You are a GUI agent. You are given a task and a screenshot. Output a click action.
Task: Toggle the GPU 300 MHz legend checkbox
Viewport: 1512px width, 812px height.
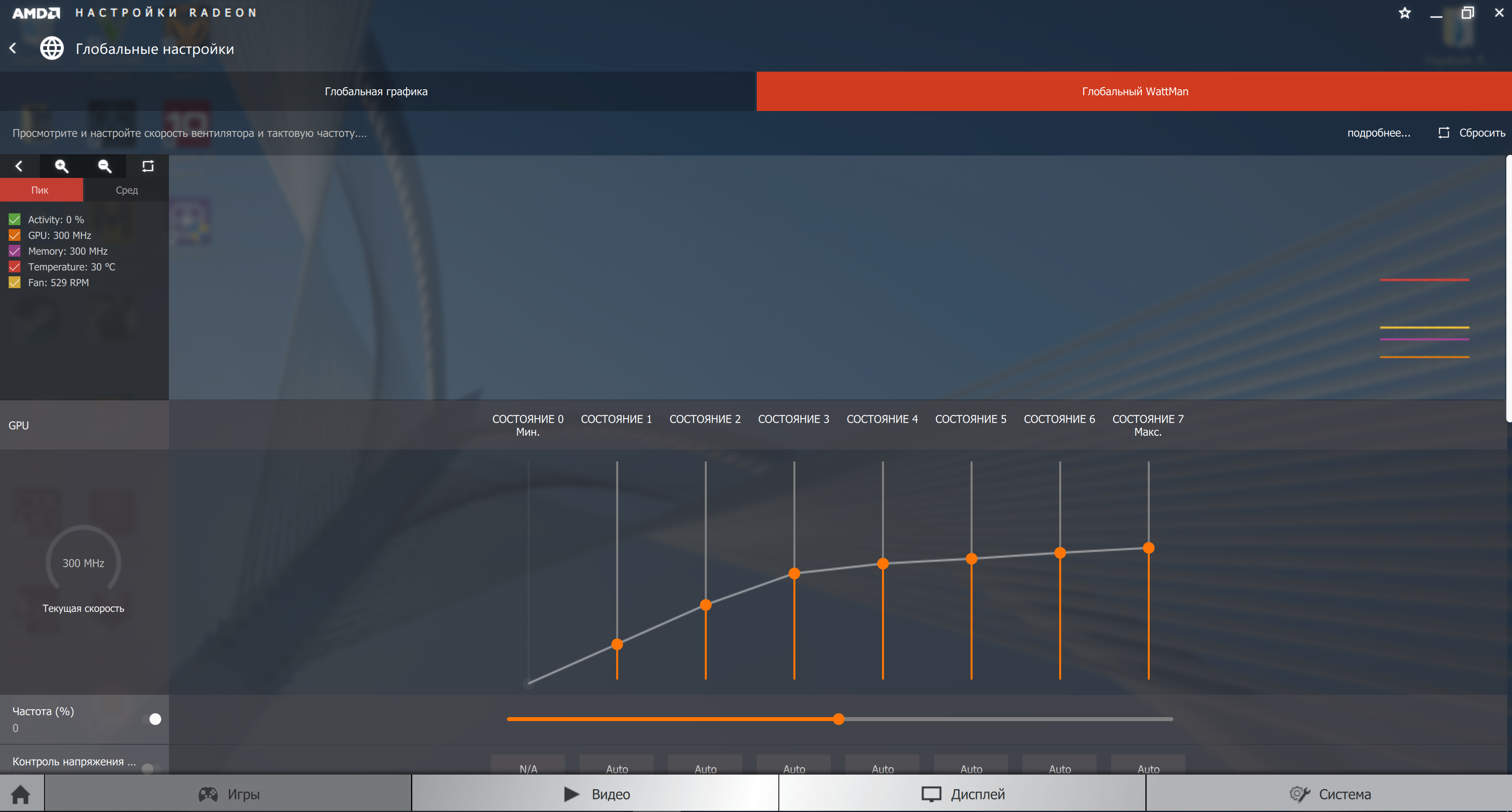pyautogui.click(x=15, y=235)
